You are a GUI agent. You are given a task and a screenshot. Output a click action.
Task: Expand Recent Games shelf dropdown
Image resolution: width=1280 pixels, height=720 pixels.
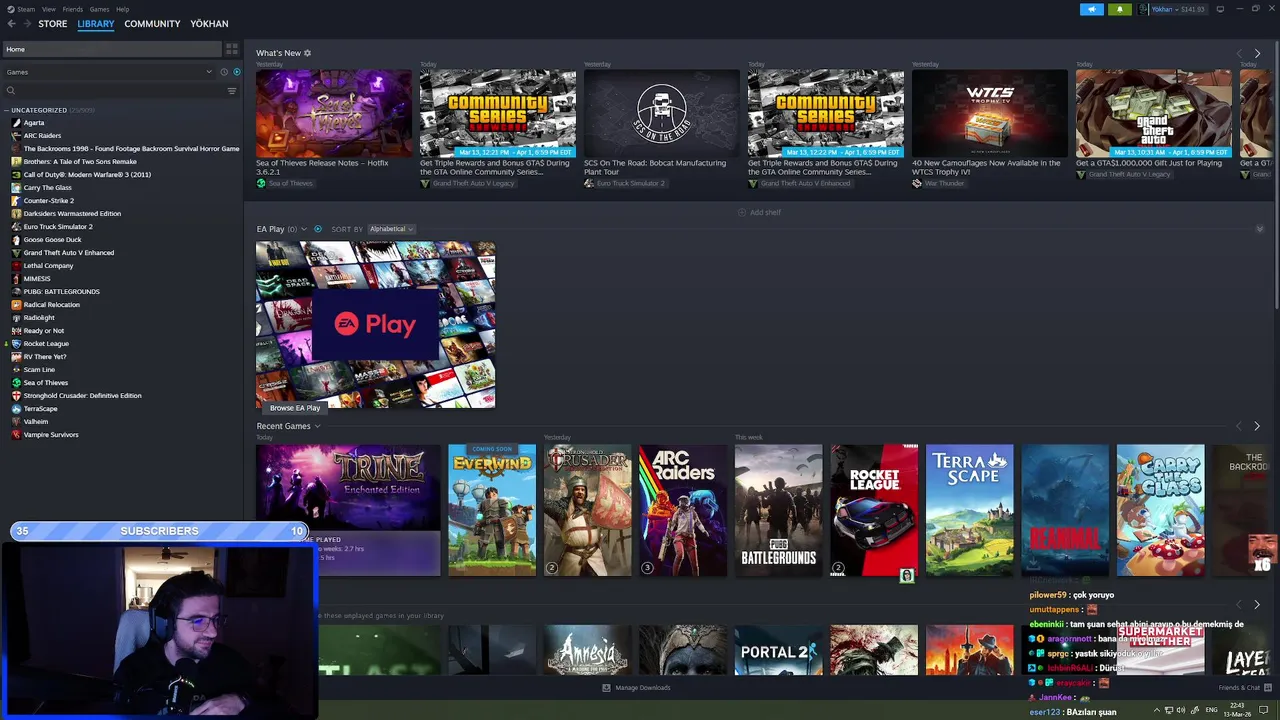pos(318,426)
